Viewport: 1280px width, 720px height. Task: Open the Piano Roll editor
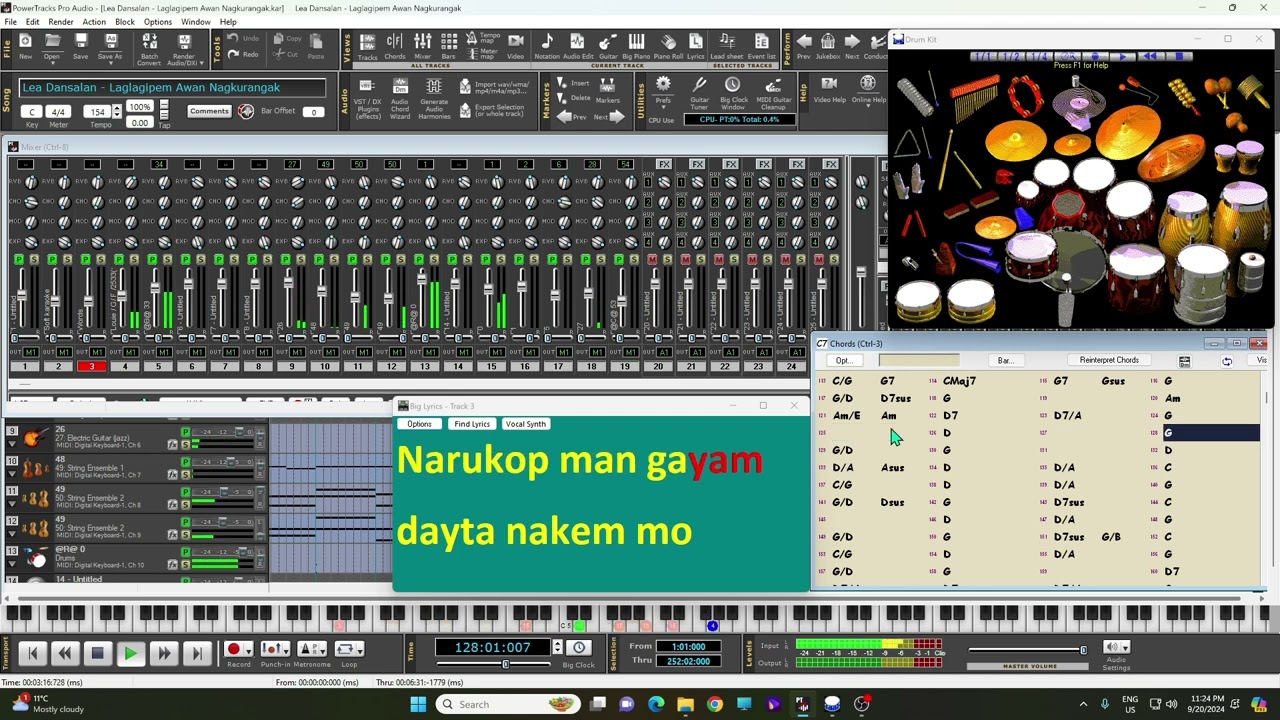[668, 46]
